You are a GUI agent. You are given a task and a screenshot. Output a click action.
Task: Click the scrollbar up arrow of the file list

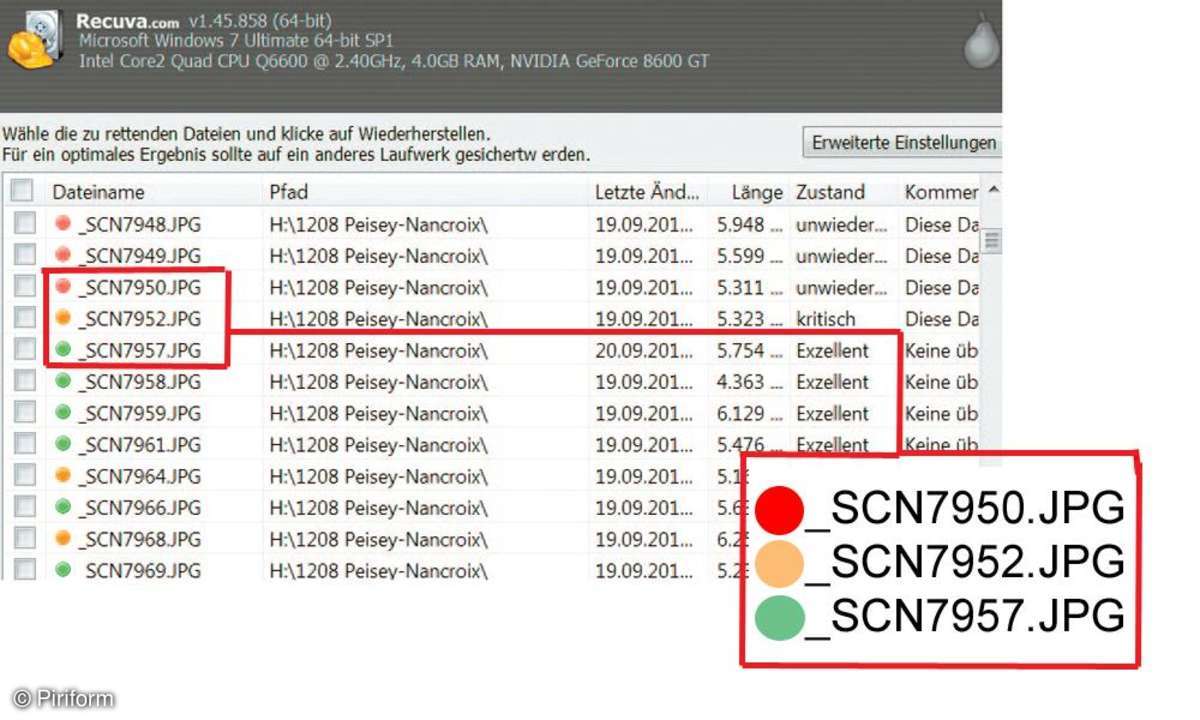coord(992,190)
